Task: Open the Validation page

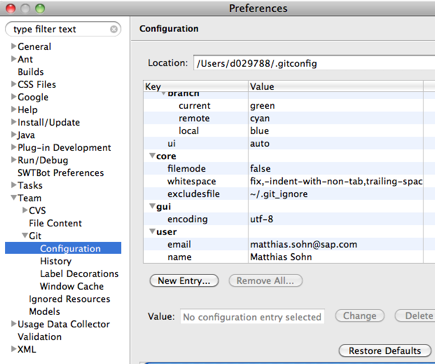Action: tap(39, 337)
